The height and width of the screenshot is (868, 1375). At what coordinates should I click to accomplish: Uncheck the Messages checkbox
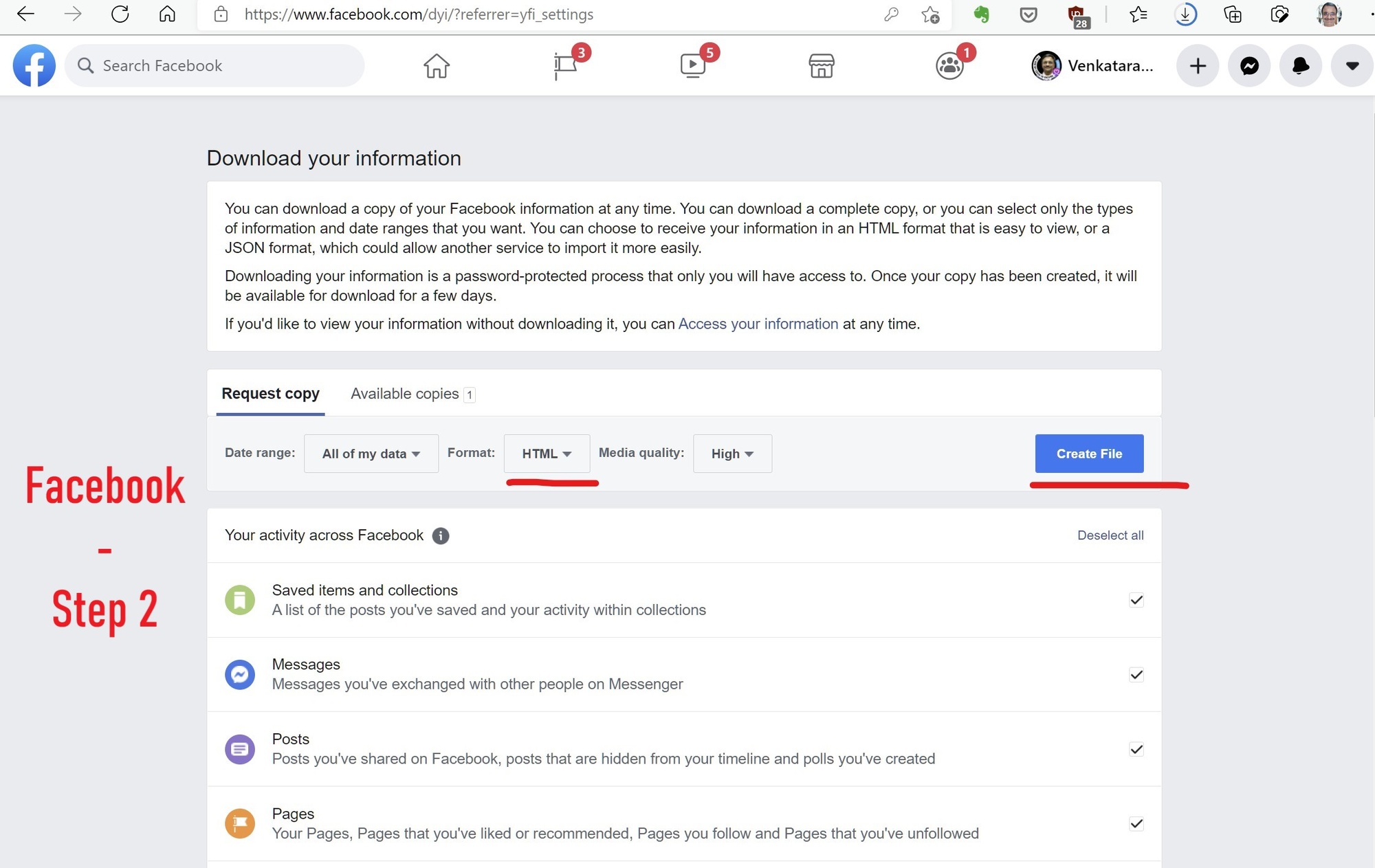(1136, 674)
